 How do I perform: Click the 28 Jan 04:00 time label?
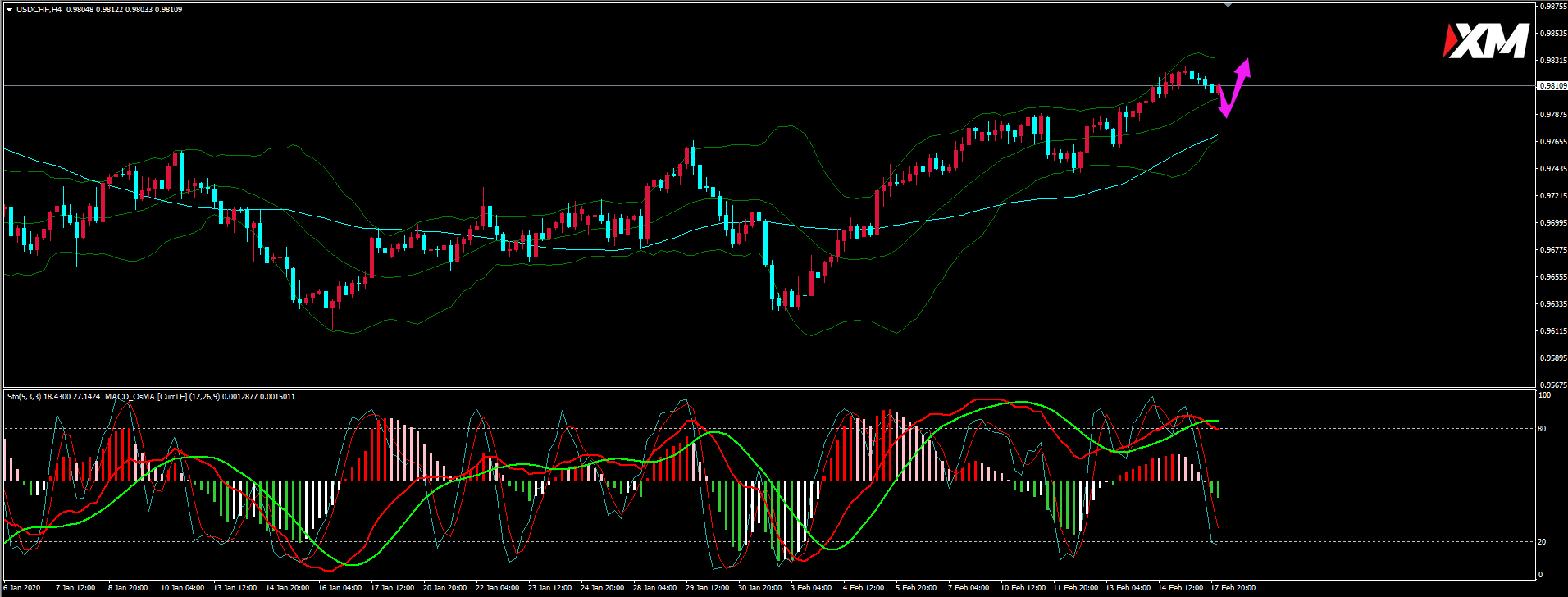[654, 587]
